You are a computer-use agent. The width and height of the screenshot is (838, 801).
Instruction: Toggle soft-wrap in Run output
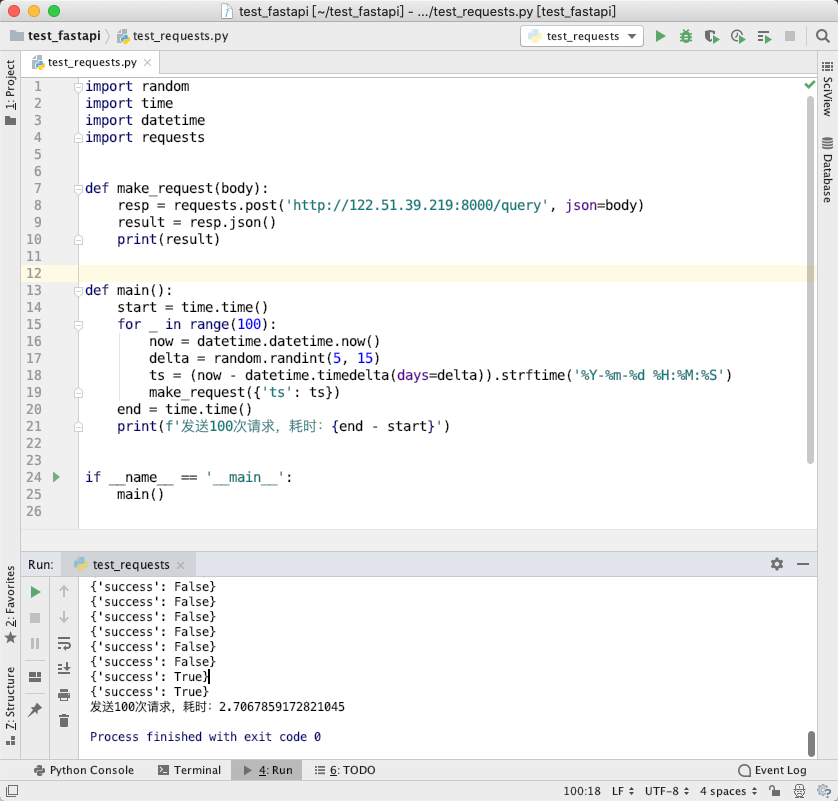(x=64, y=643)
